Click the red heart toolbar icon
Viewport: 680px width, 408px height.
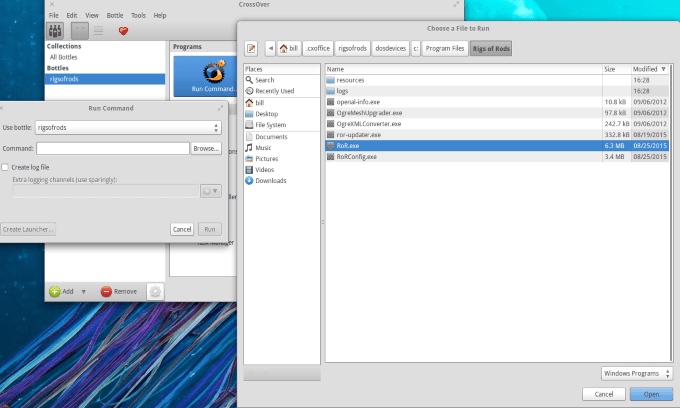(124, 31)
